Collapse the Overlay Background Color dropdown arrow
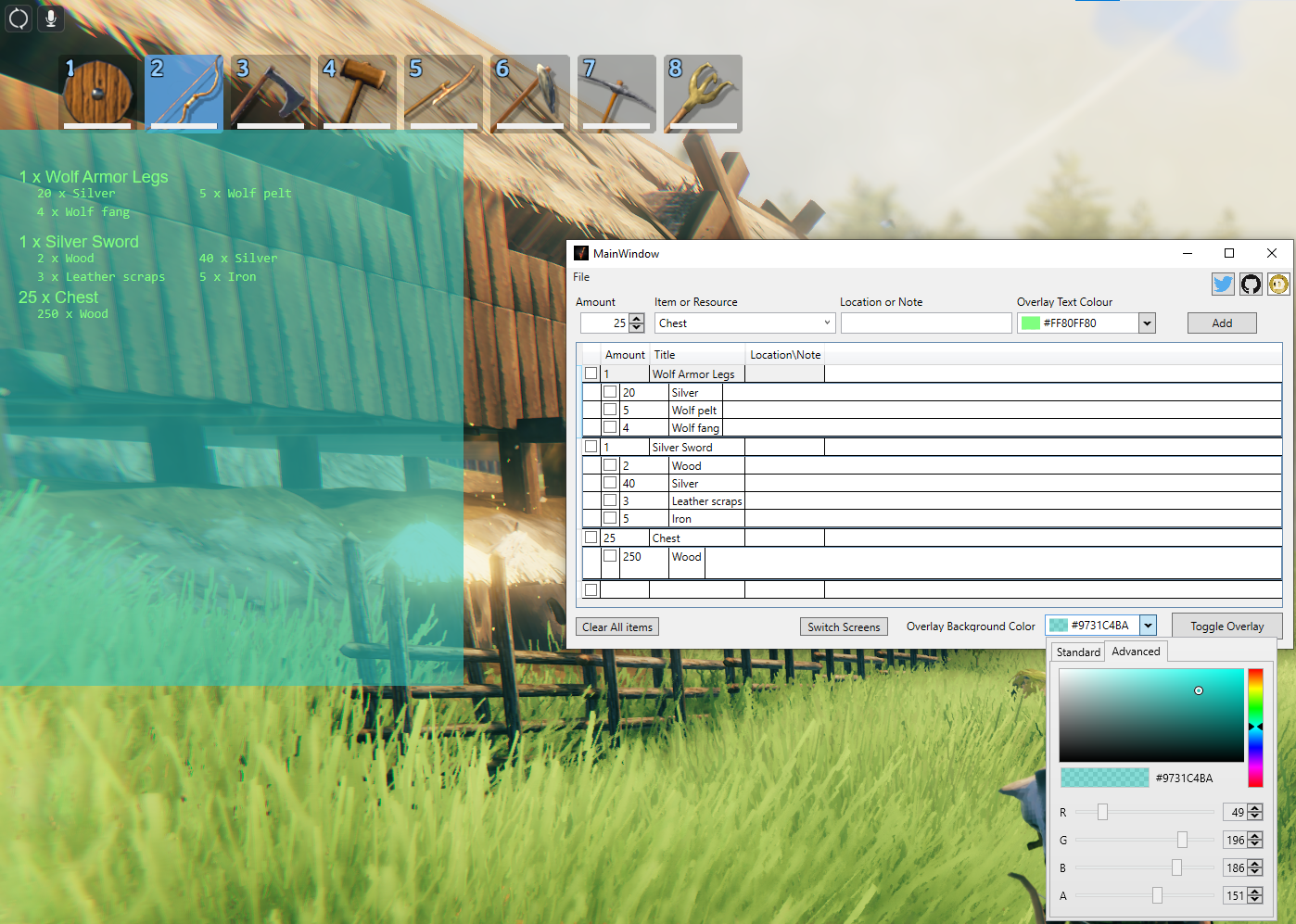This screenshot has height=924, width=1296. pyautogui.click(x=1148, y=626)
